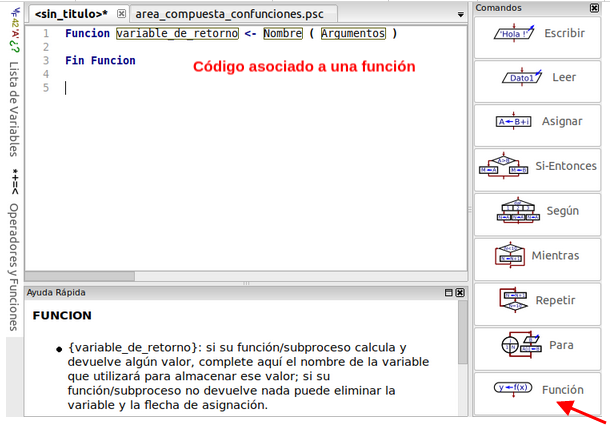The width and height of the screenshot is (610, 426).
Task: Close the Comandos panel
Action: [x=594, y=8]
